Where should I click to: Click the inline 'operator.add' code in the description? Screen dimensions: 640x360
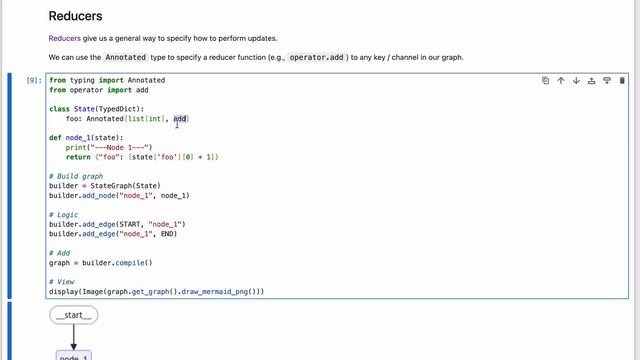point(317,58)
